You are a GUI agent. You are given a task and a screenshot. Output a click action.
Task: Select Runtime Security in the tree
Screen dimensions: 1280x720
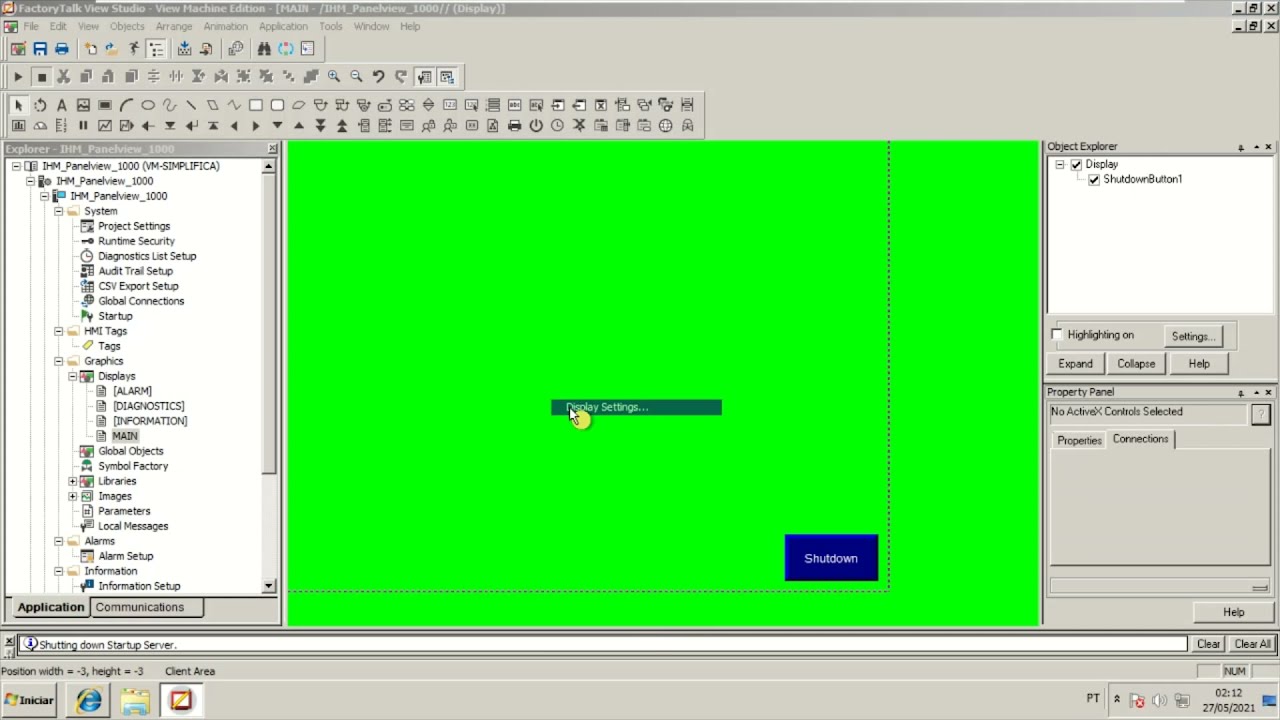pos(136,241)
